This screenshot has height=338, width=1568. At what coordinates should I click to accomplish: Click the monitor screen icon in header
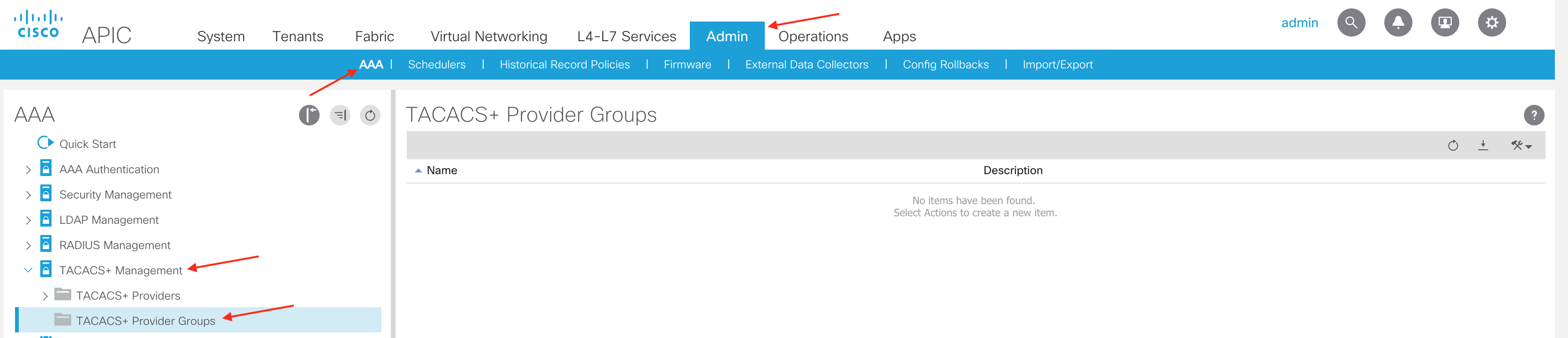point(1444,23)
